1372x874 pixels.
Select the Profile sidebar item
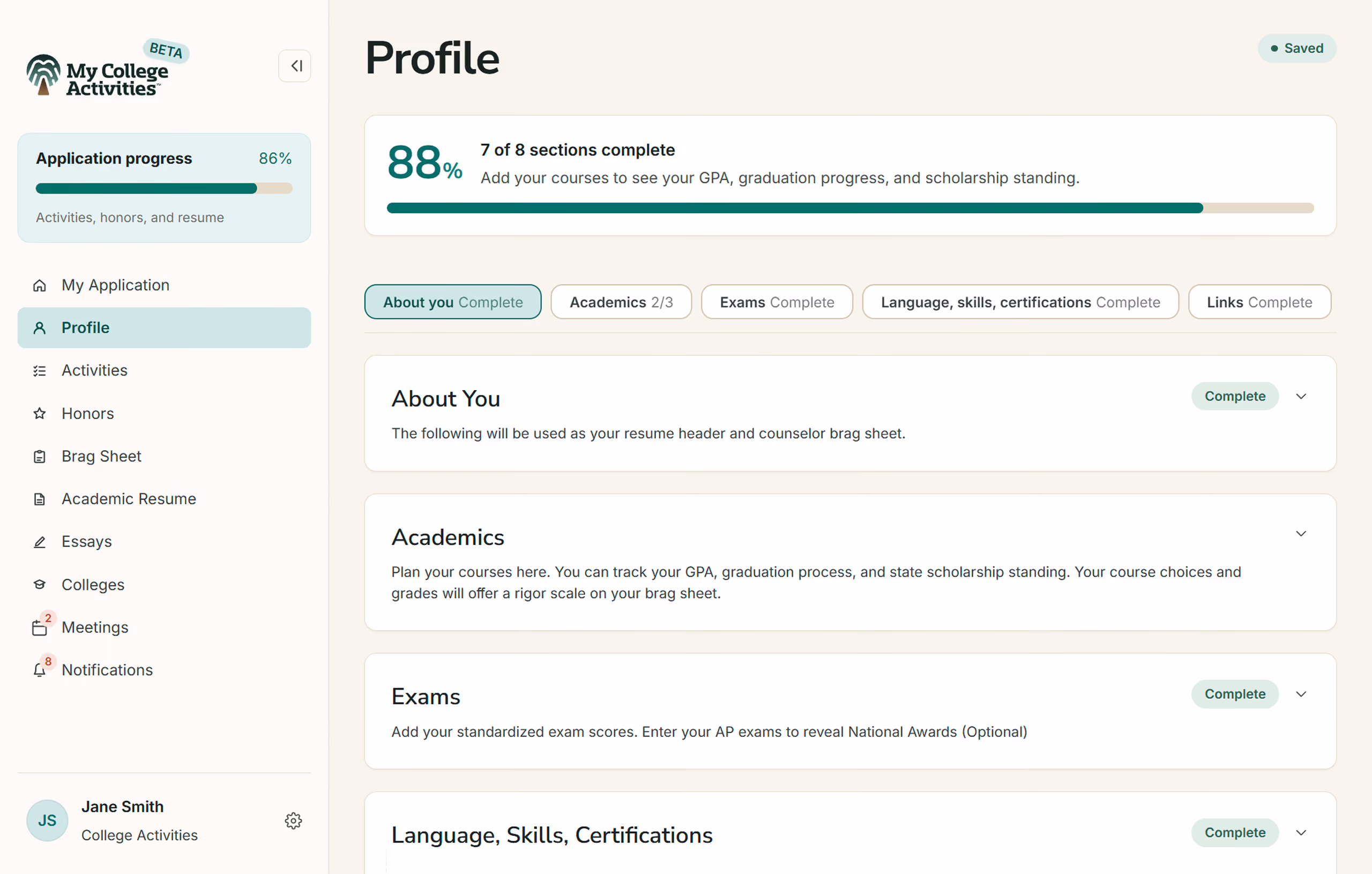[164, 327]
